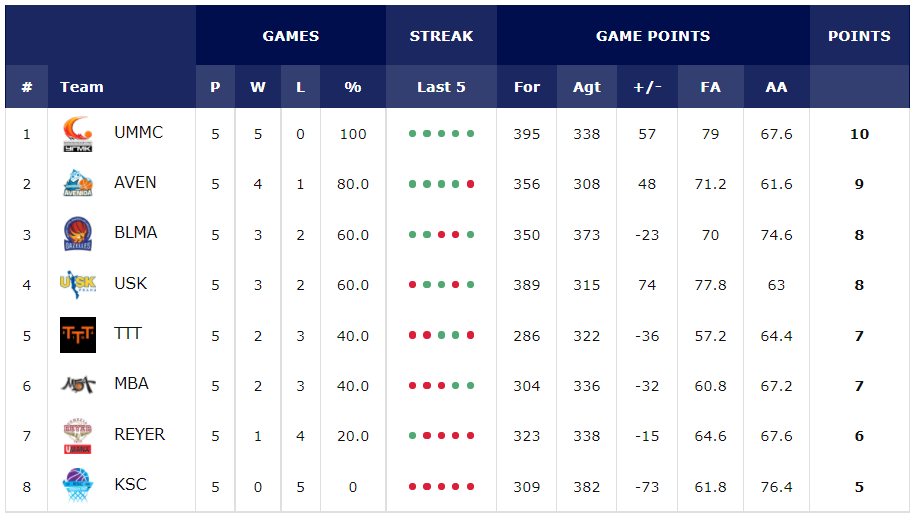Click UMMC's last-five streak dots
916x518 pixels.
(441, 134)
